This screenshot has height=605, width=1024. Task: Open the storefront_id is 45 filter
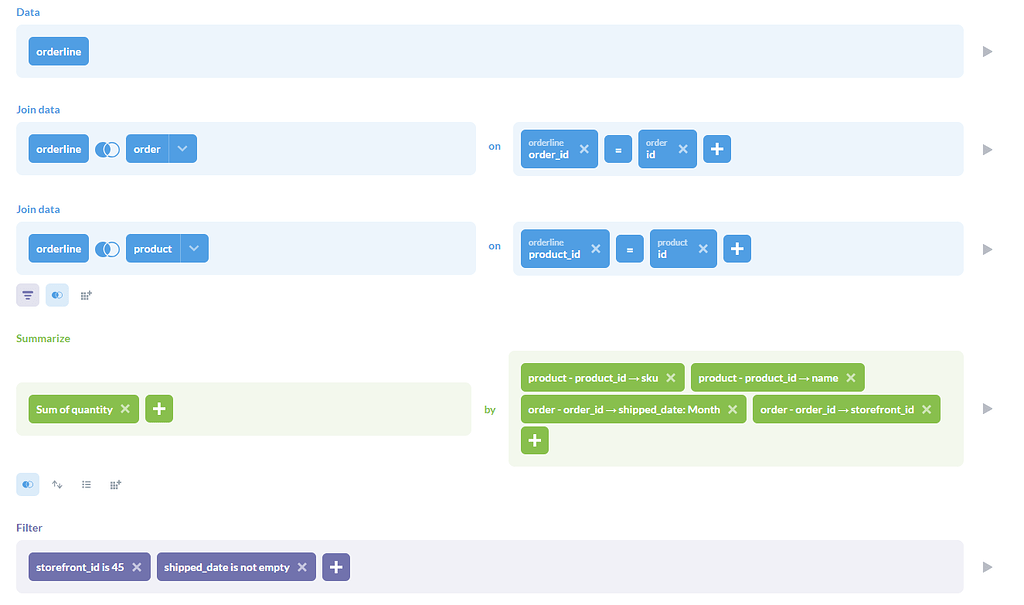(79, 567)
